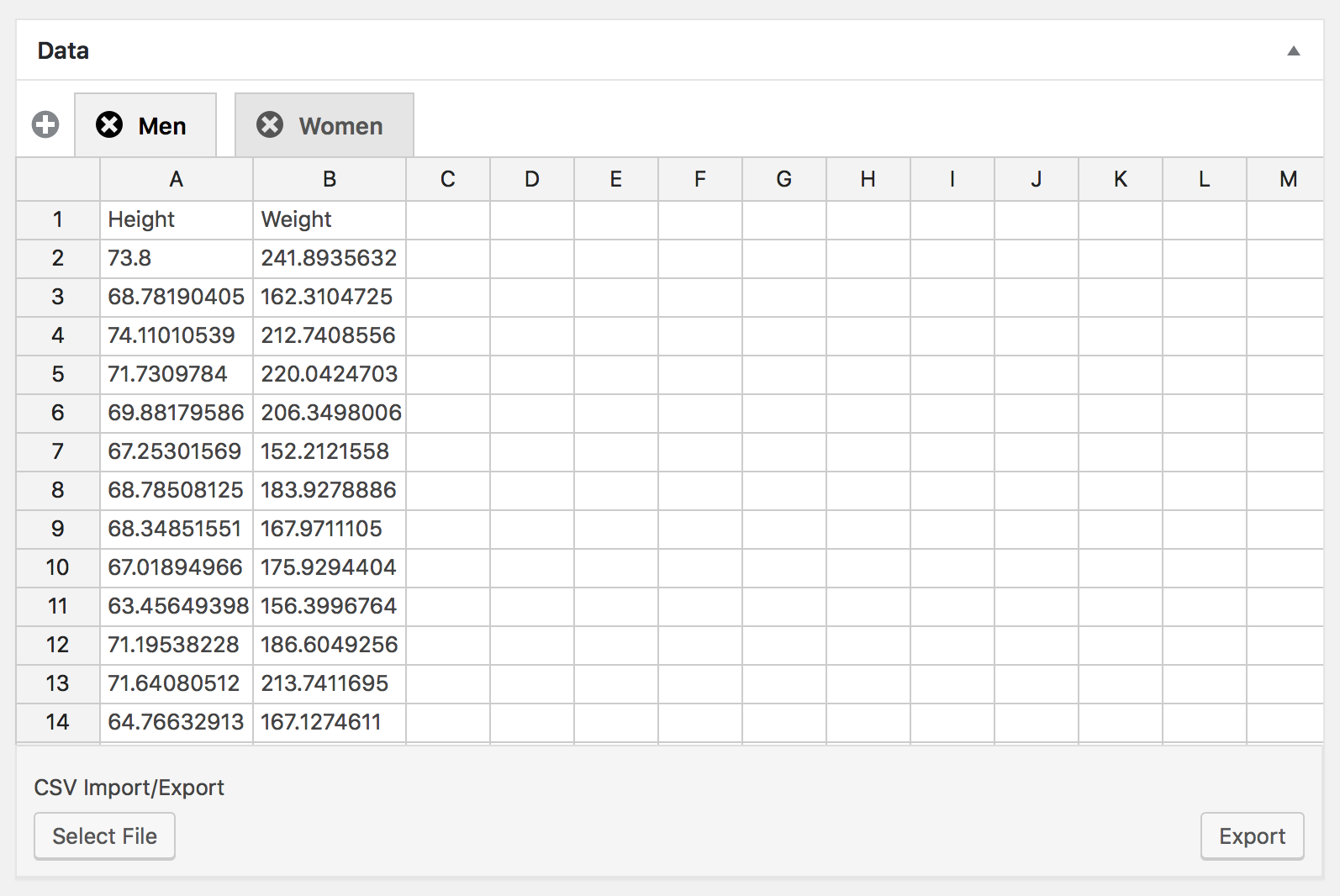Click cell containing 152.2121558
1340x896 pixels.
(330, 452)
